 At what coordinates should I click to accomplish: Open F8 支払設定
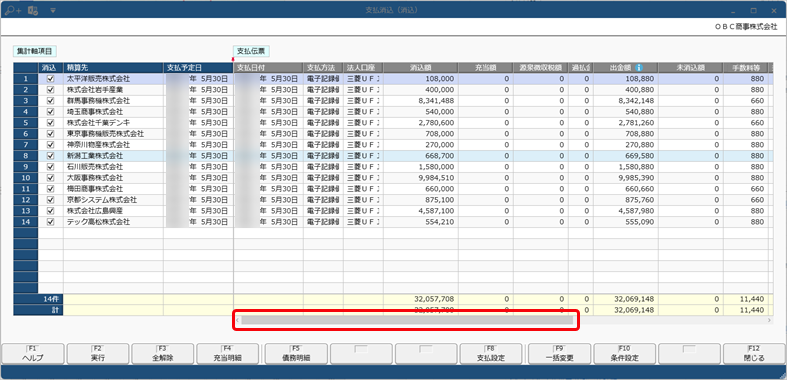click(x=491, y=353)
